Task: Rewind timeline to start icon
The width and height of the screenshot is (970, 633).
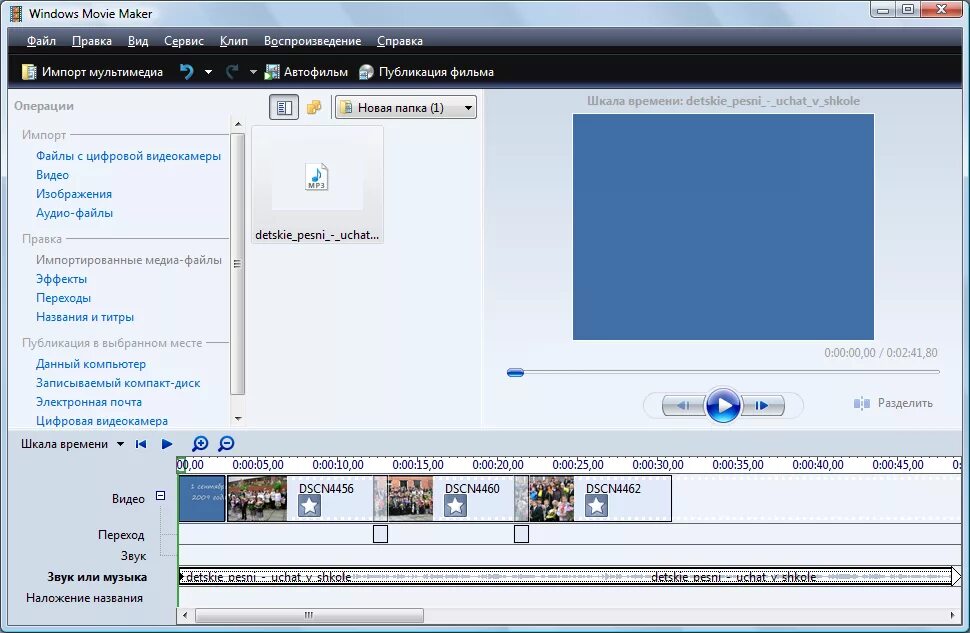Action: tap(141, 444)
